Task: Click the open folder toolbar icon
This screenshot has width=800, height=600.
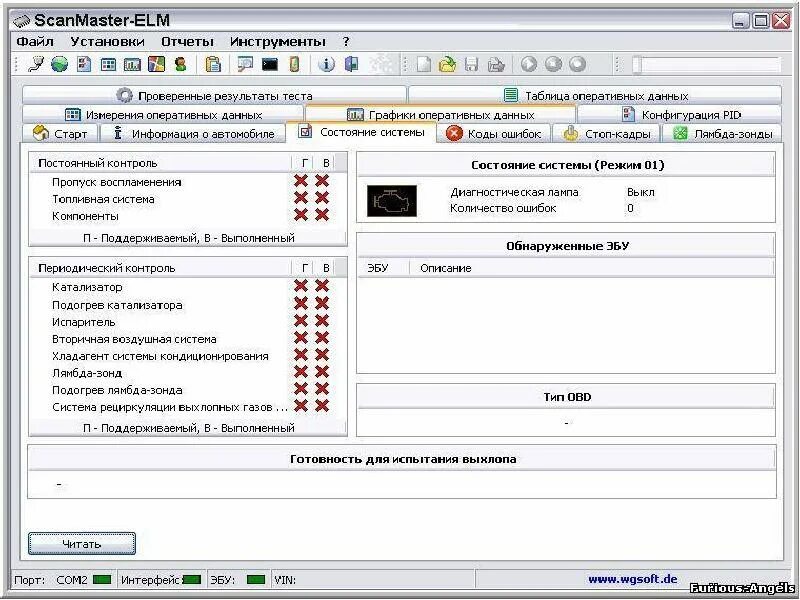Action: tap(447, 64)
